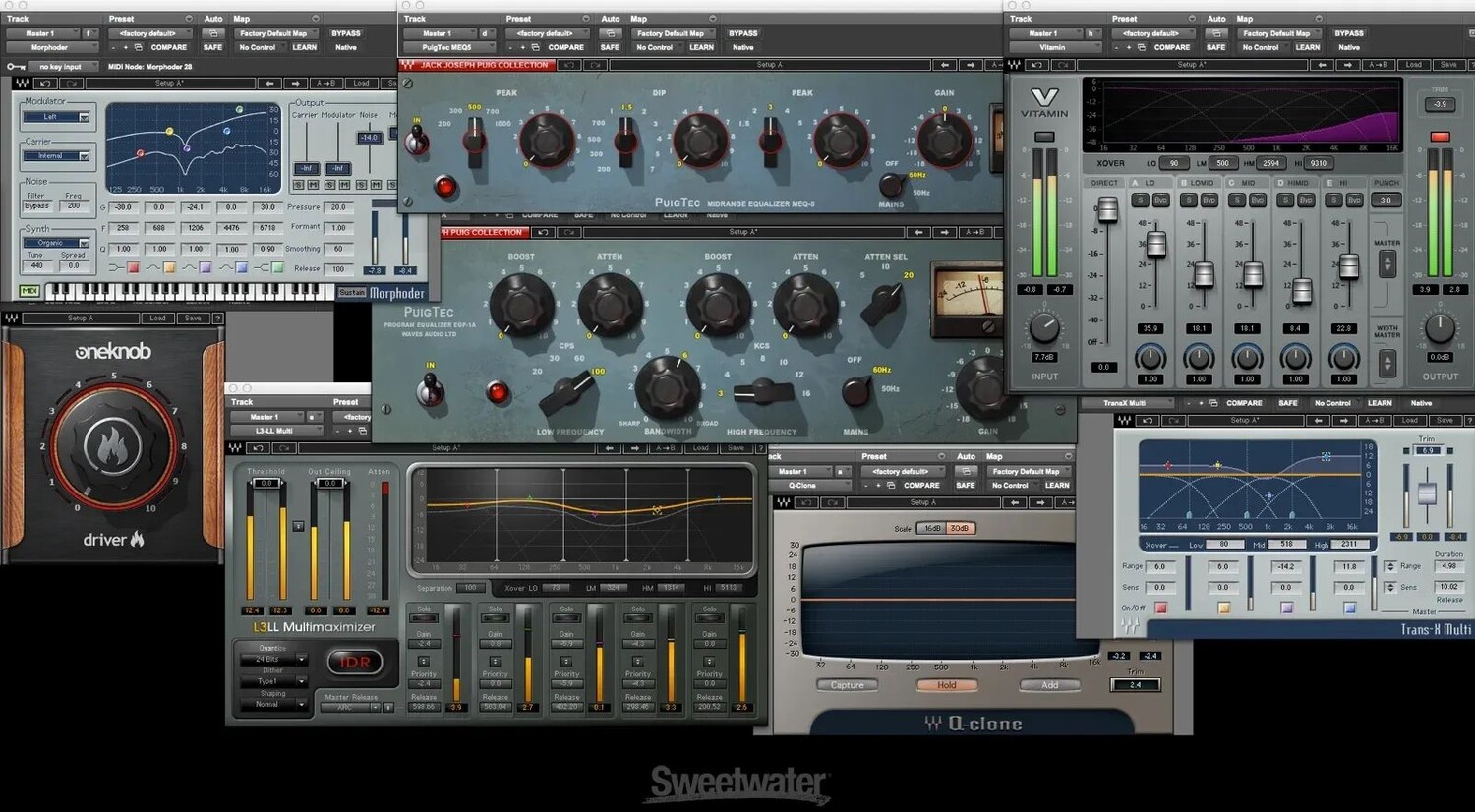Toggle Byp on Vitamin LO band
The image size is (1475, 812).
pyautogui.click(x=1160, y=200)
